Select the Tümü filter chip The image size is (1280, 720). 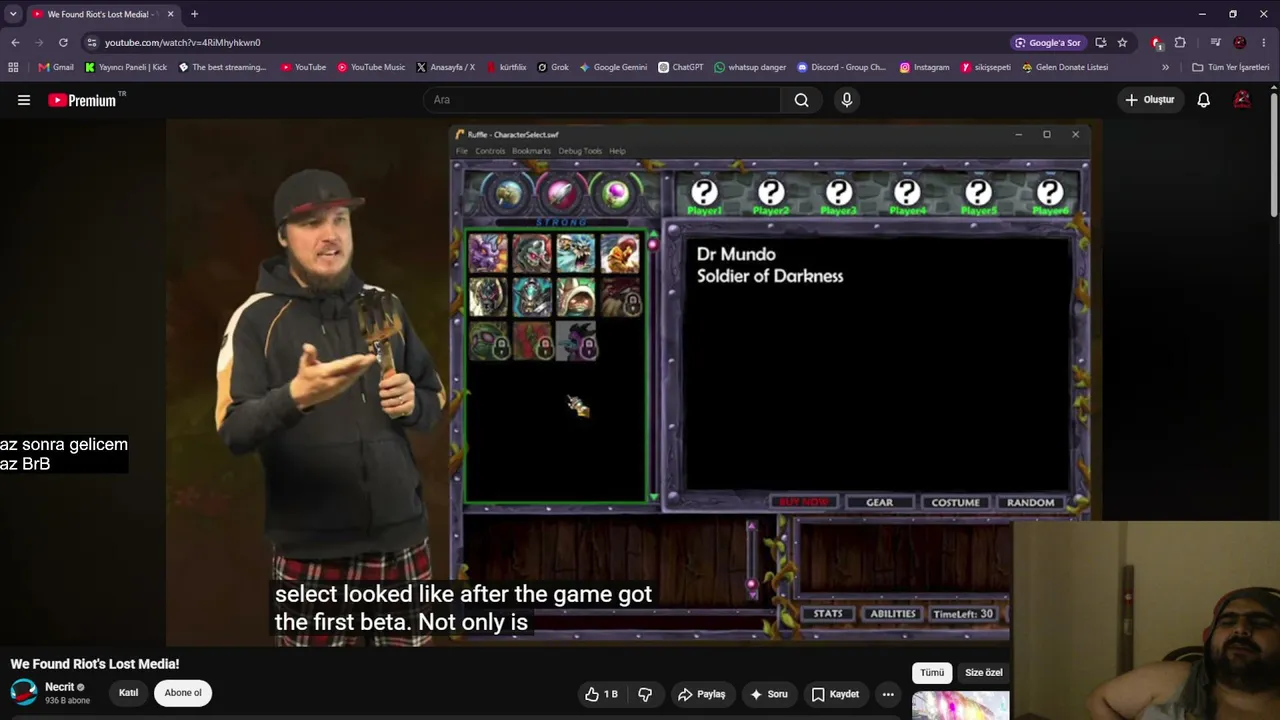point(932,673)
